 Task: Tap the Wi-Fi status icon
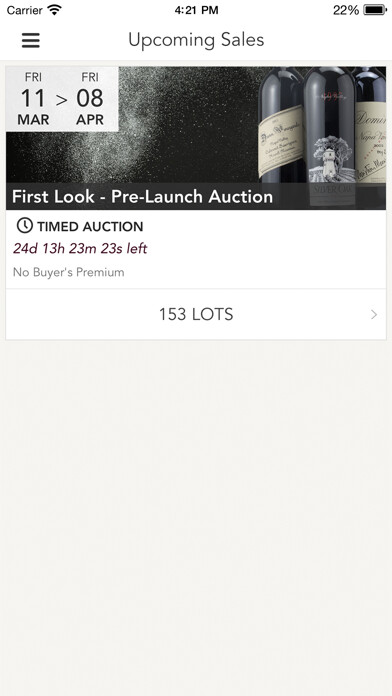click(x=55, y=10)
